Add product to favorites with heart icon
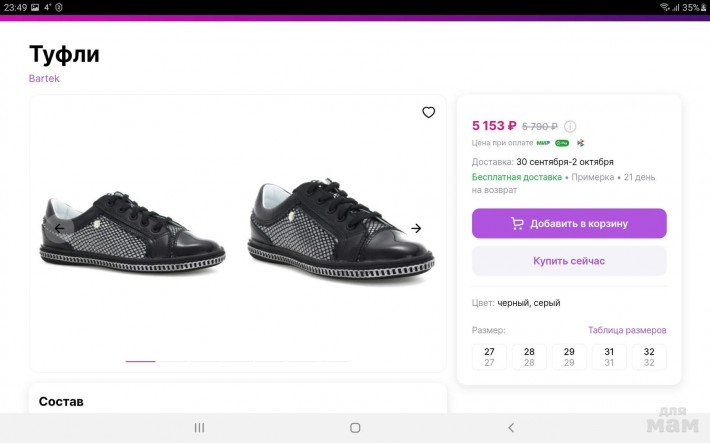Image resolution: width=710 pixels, height=443 pixels. point(429,113)
